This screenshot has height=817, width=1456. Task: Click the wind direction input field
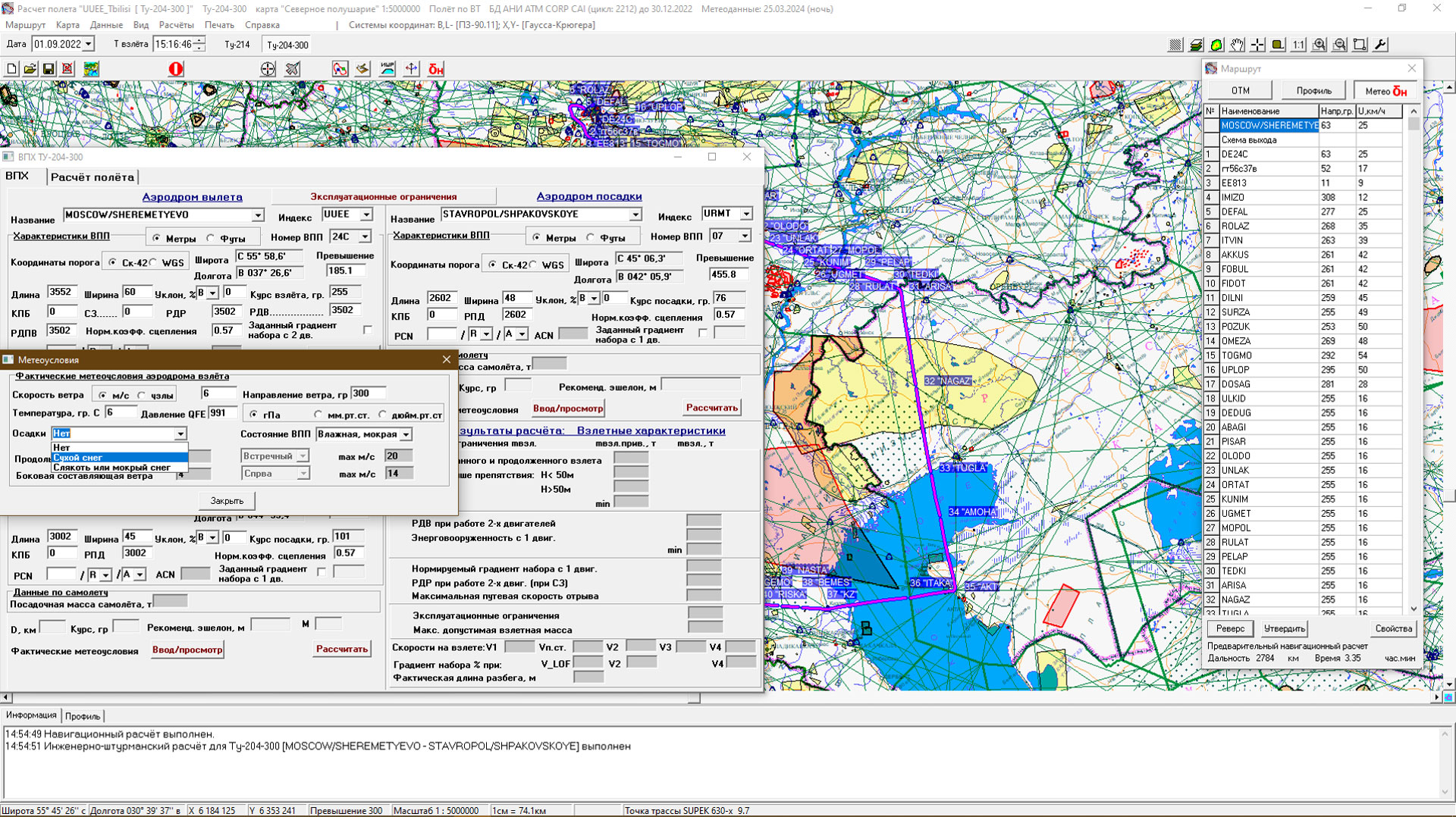click(369, 393)
